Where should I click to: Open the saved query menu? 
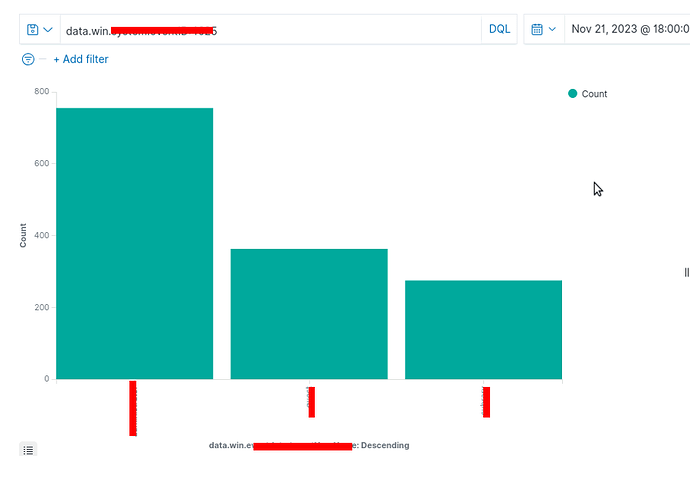pyautogui.click(x=40, y=30)
